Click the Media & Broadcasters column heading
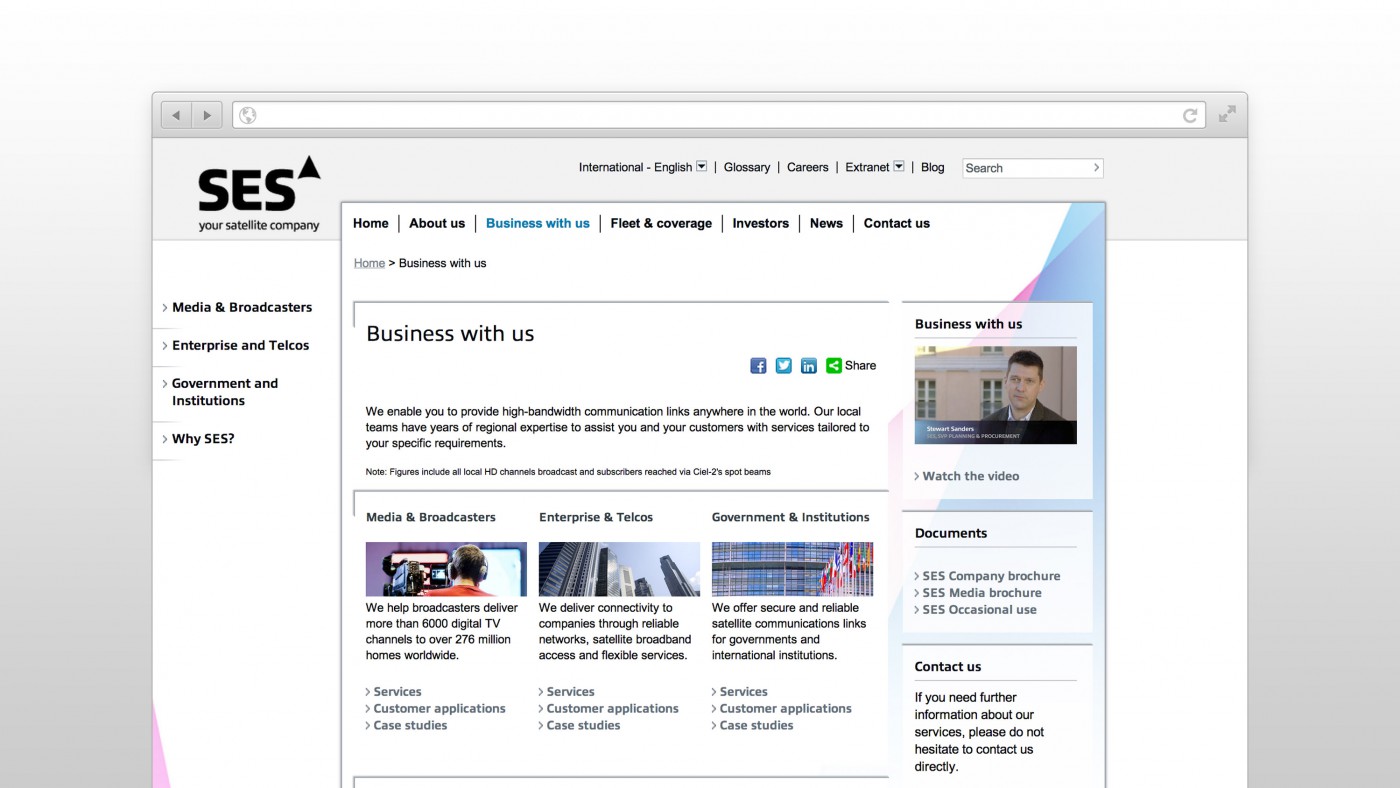Viewport: 1400px width, 788px height. tap(431, 517)
